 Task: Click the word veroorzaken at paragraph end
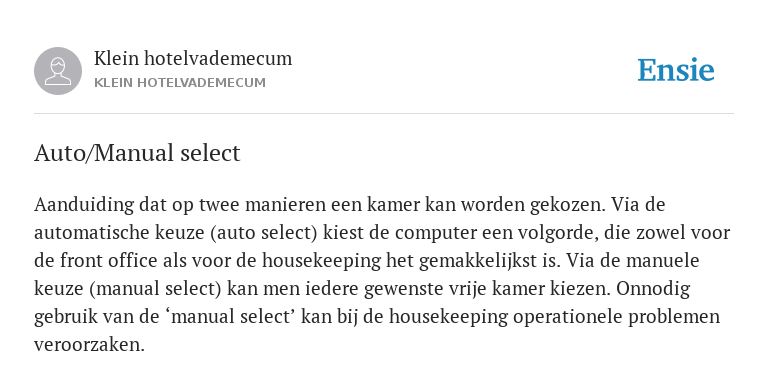click(x=89, y=345)
